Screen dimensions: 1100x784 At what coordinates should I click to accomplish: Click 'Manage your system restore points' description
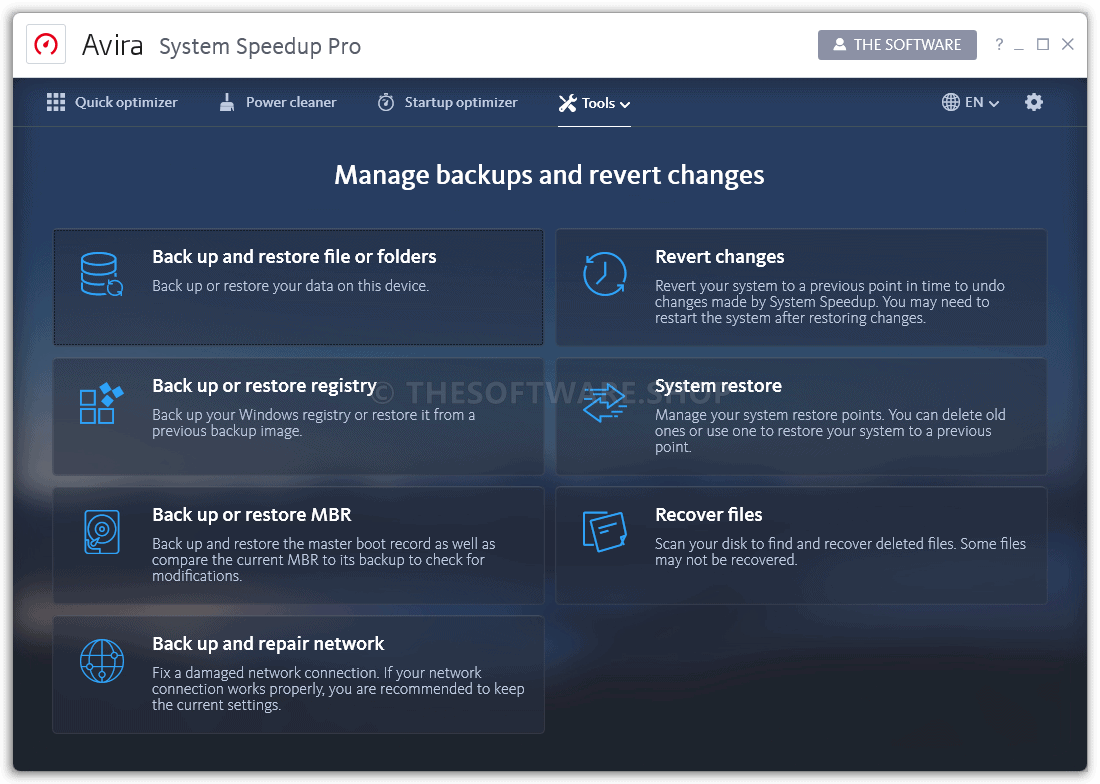(x=830, y=431)
